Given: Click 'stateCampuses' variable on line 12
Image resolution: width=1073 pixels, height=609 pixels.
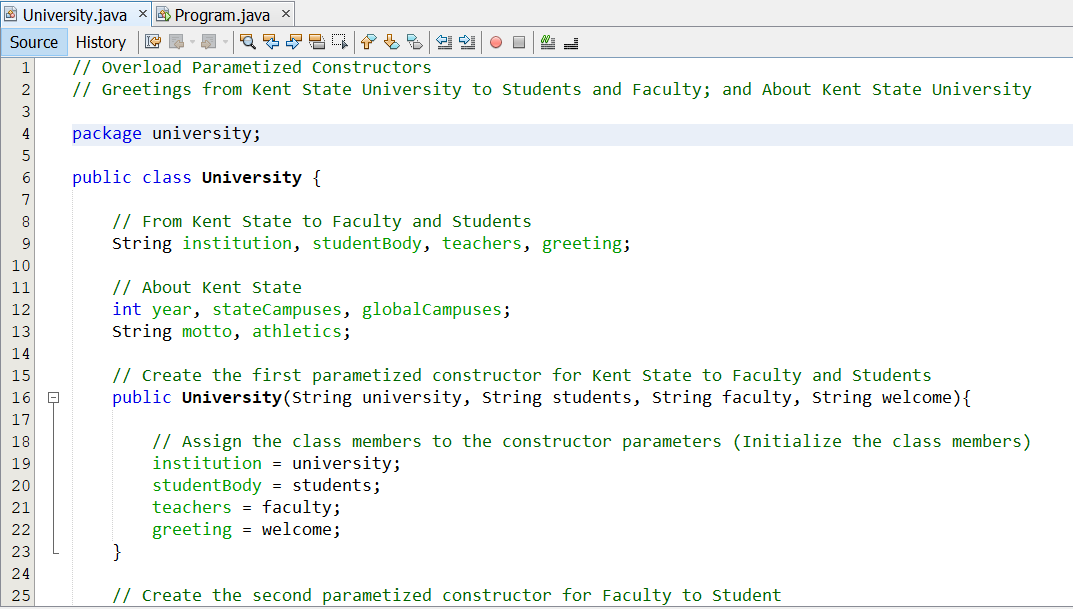Looking at the screenshot, I should 276,309.
